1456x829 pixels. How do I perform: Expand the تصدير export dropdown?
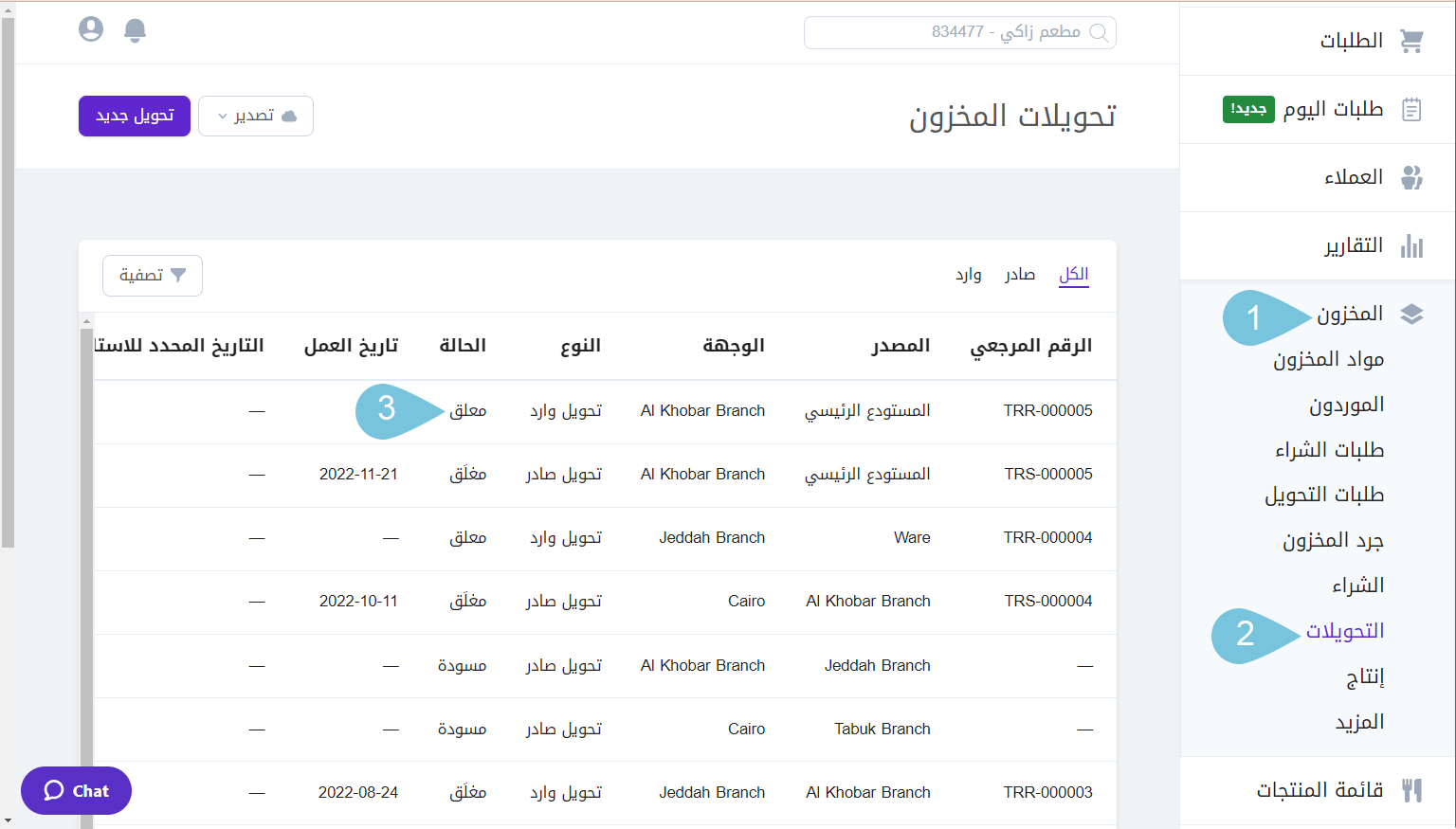[x=256, y=116]
